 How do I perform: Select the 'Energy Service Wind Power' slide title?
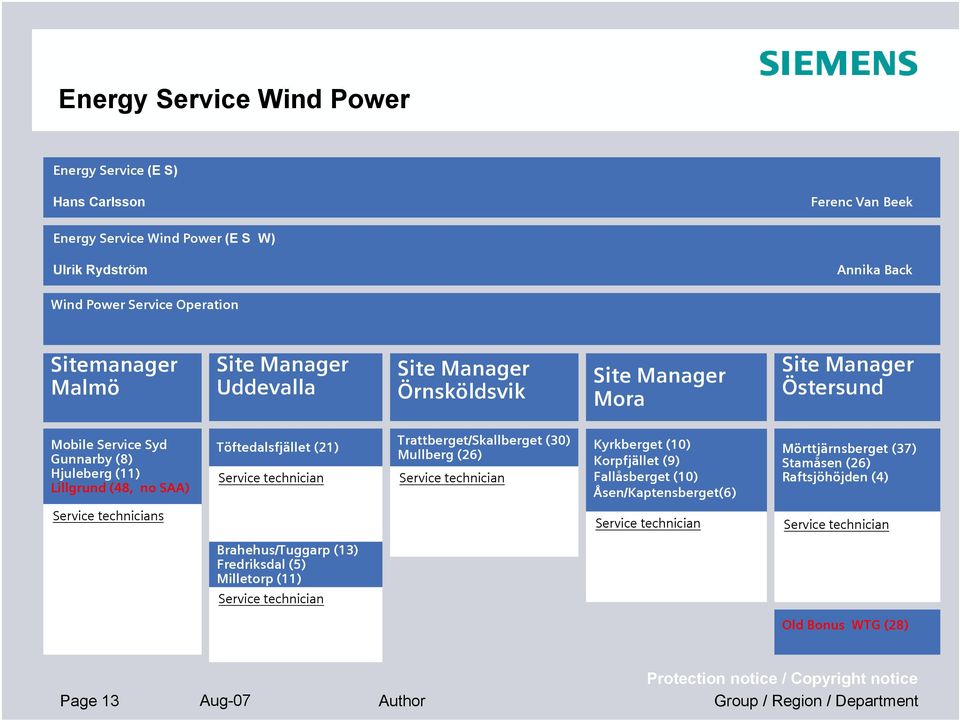(x=234, y=99)
